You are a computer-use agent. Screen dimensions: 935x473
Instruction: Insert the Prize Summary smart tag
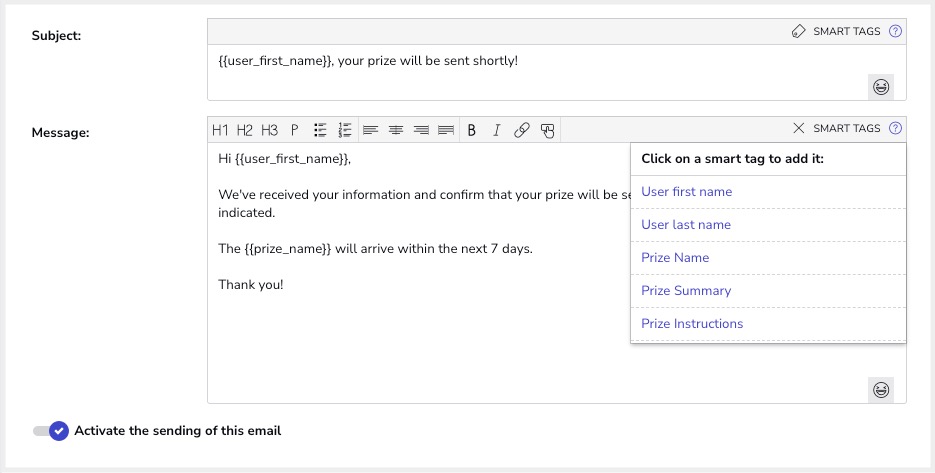[768, 290]
